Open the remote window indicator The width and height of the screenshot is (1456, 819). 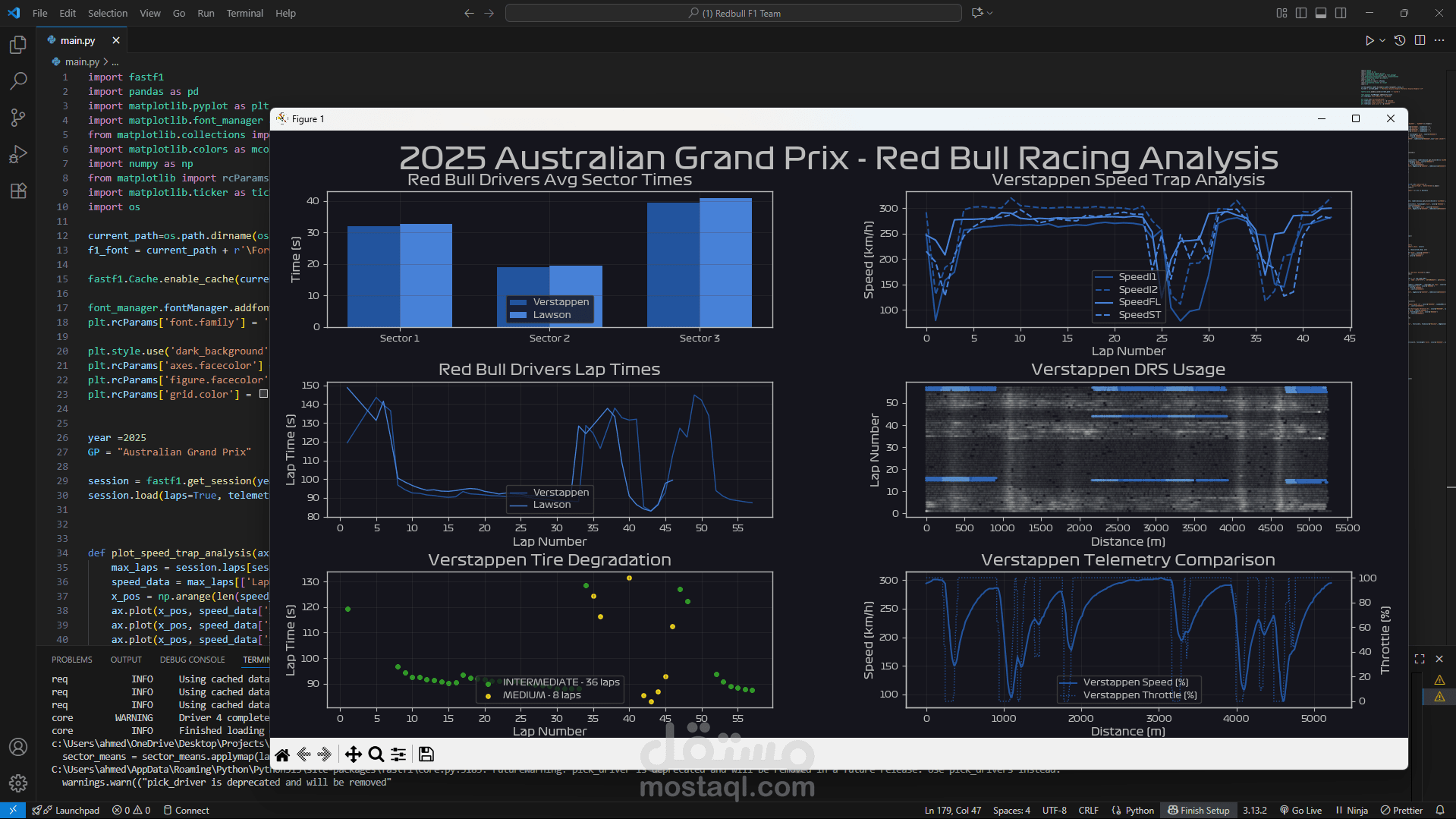coord(12,810)
